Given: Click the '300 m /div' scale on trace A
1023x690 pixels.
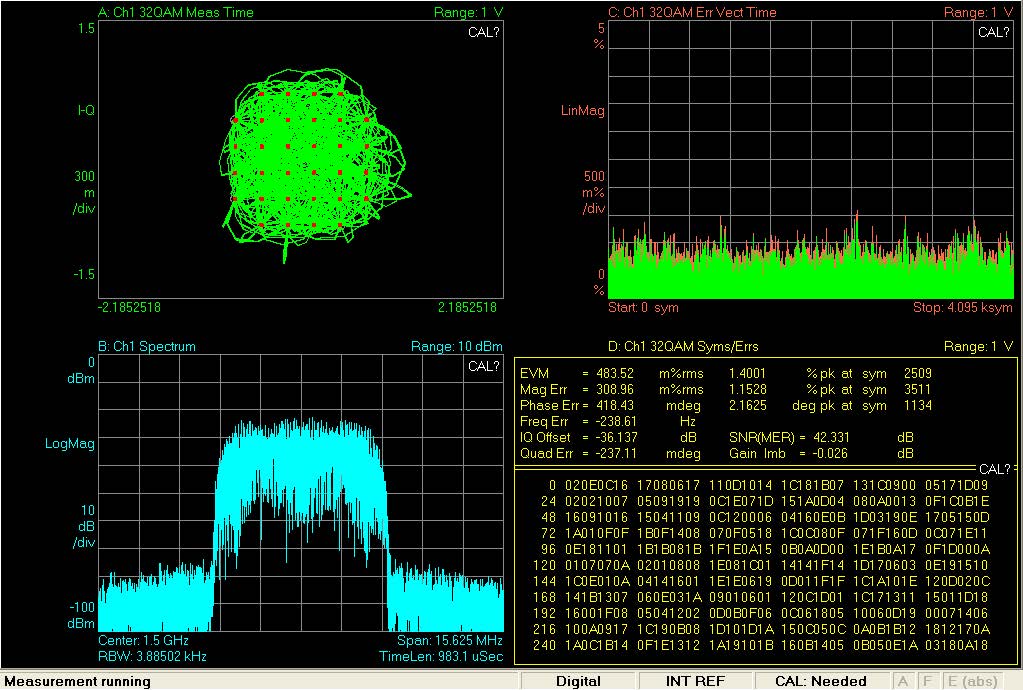Looking at the screenshot, I should (84, 193).
